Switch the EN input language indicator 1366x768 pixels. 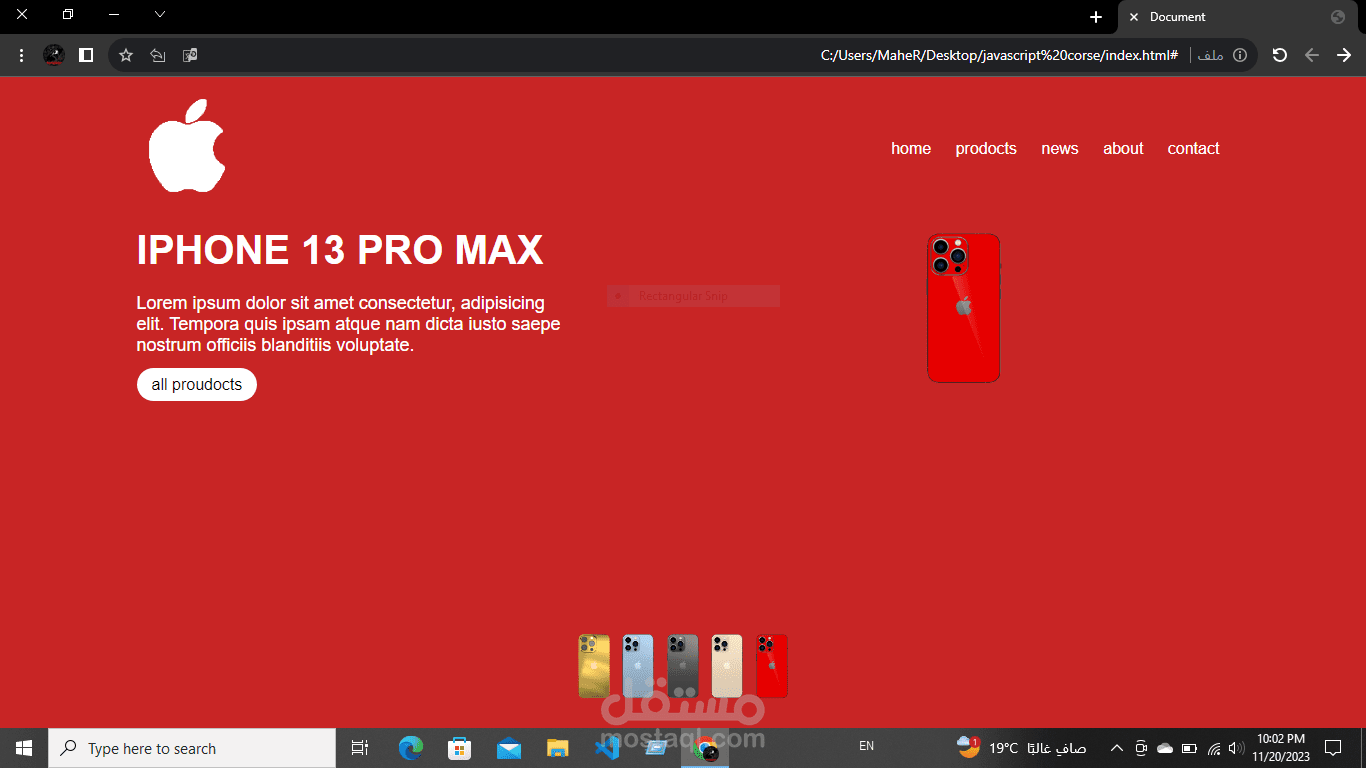point(866,746)
